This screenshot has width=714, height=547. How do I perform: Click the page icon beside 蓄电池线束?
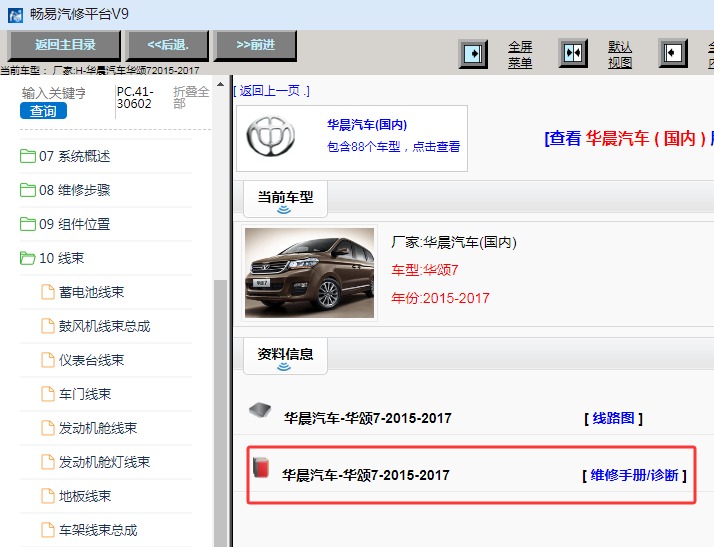point(48,291)
